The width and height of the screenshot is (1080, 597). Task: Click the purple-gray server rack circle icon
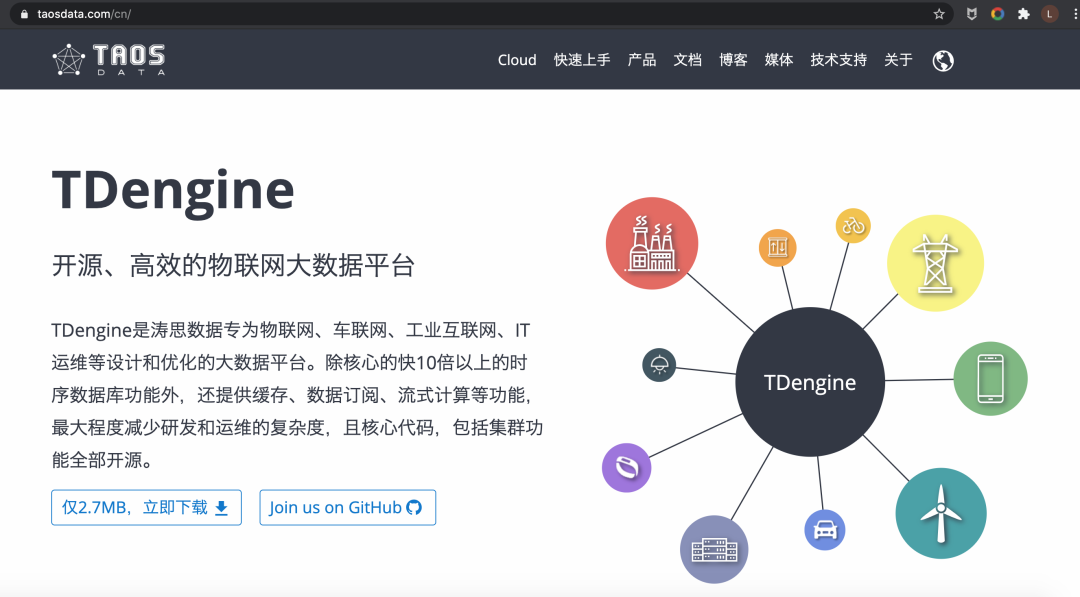[714, 549]
